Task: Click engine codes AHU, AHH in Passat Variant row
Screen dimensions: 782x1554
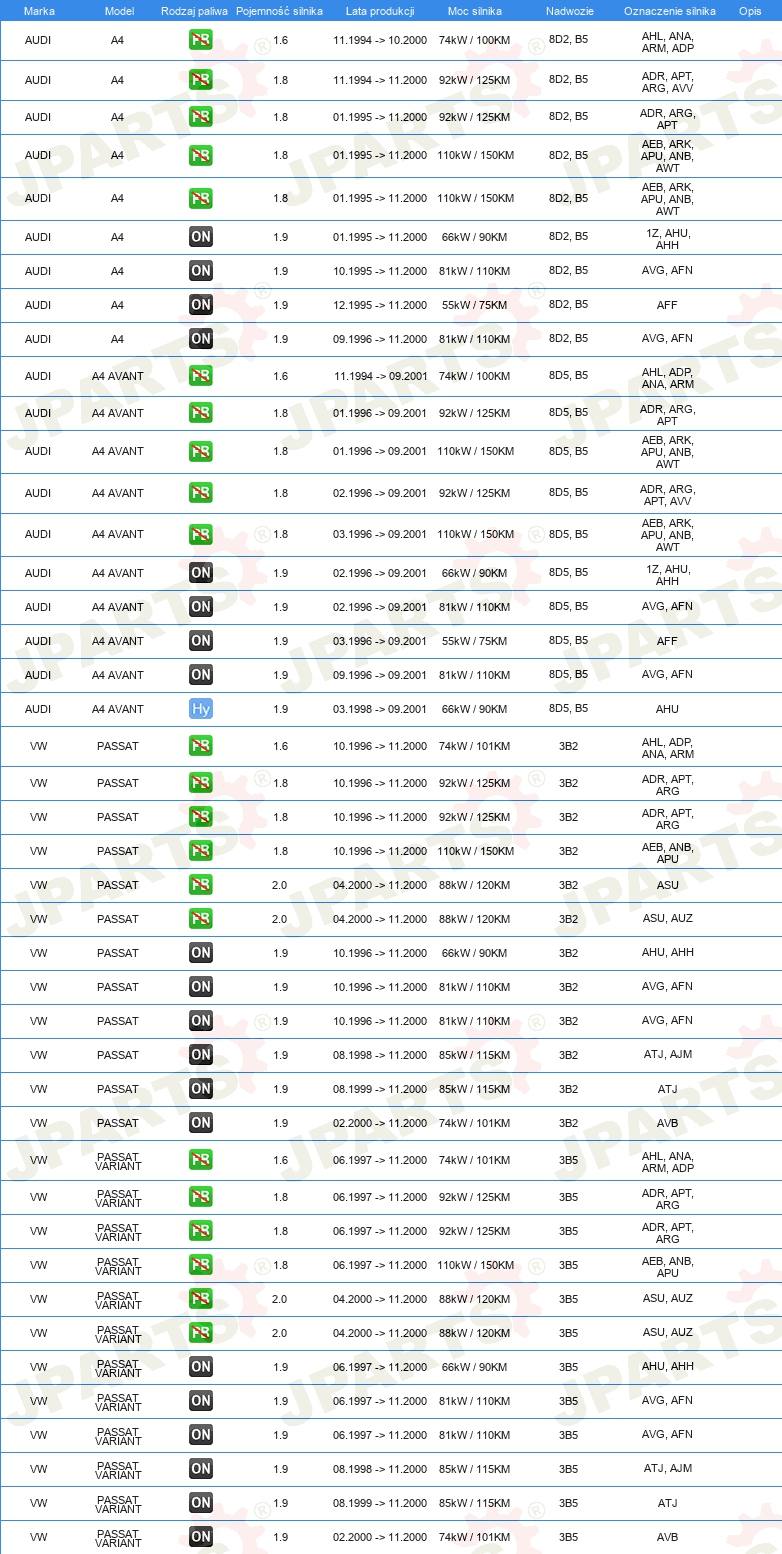Action: [667, 1367]
